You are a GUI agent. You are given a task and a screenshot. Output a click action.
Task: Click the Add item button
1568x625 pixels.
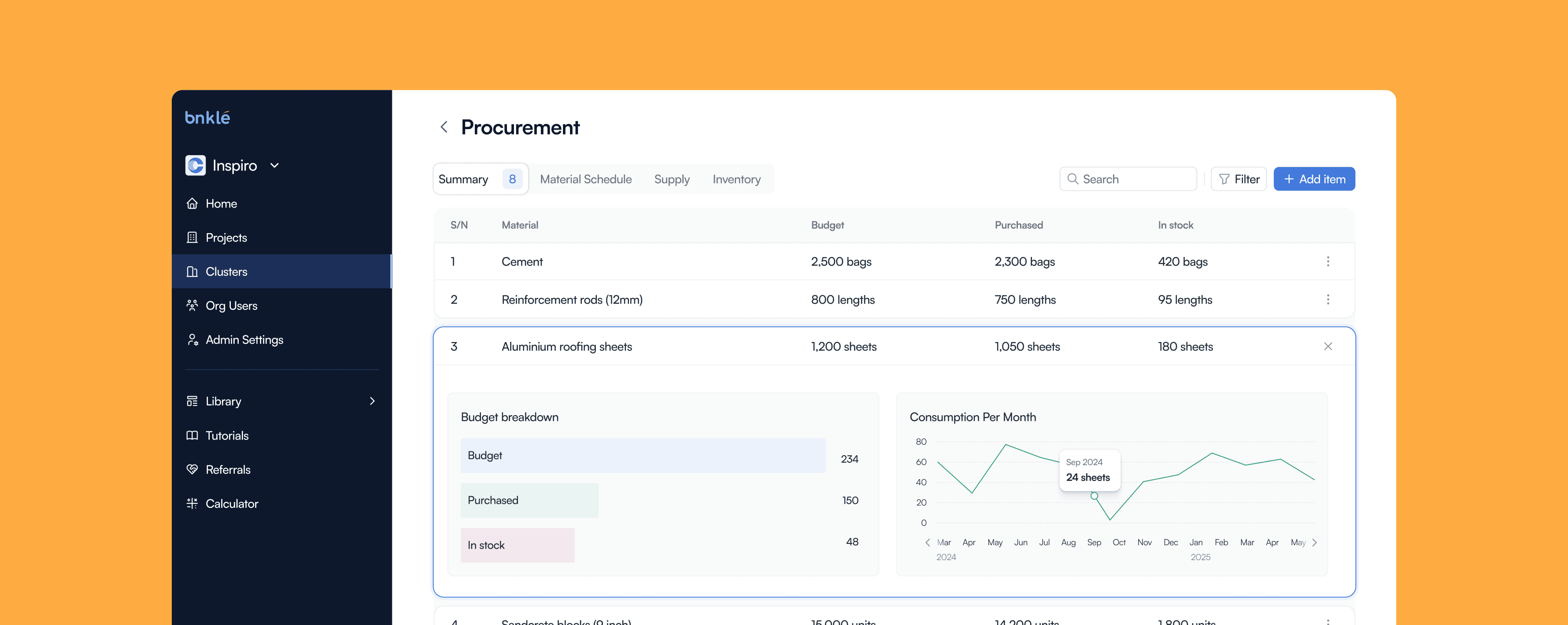pos(1314,179)
